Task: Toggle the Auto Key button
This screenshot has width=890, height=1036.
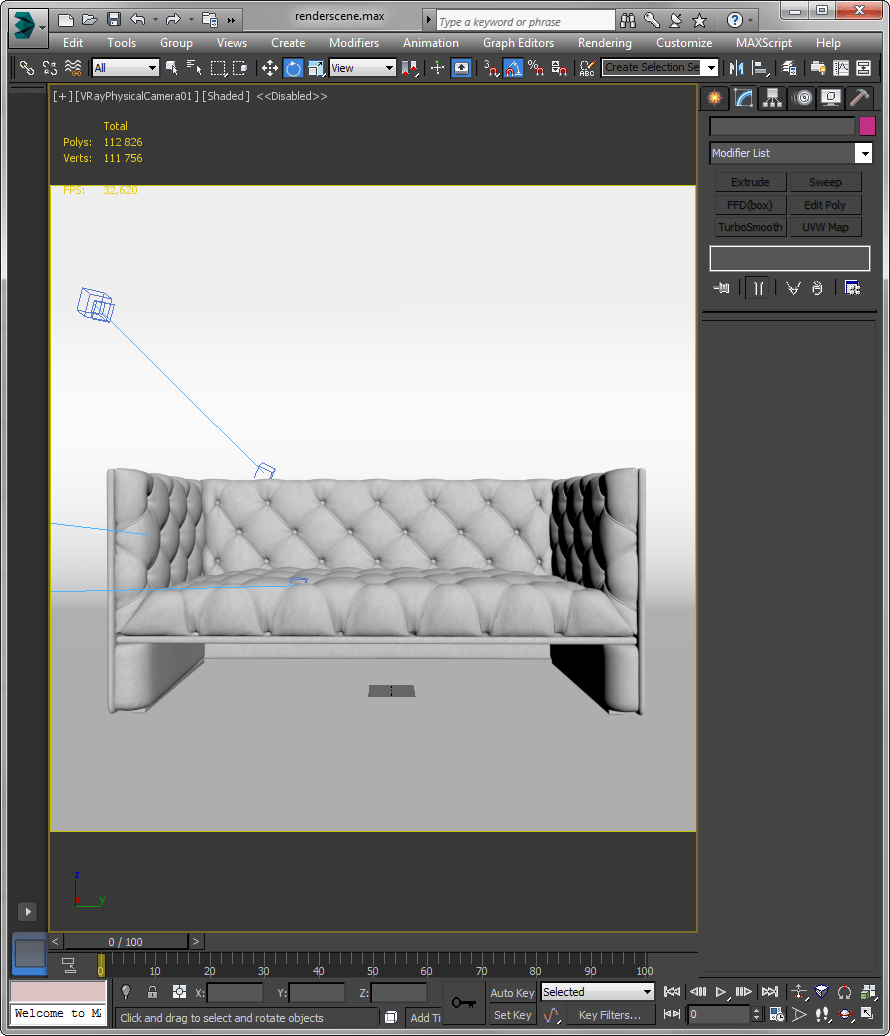Action: click(x=512, y=993)
